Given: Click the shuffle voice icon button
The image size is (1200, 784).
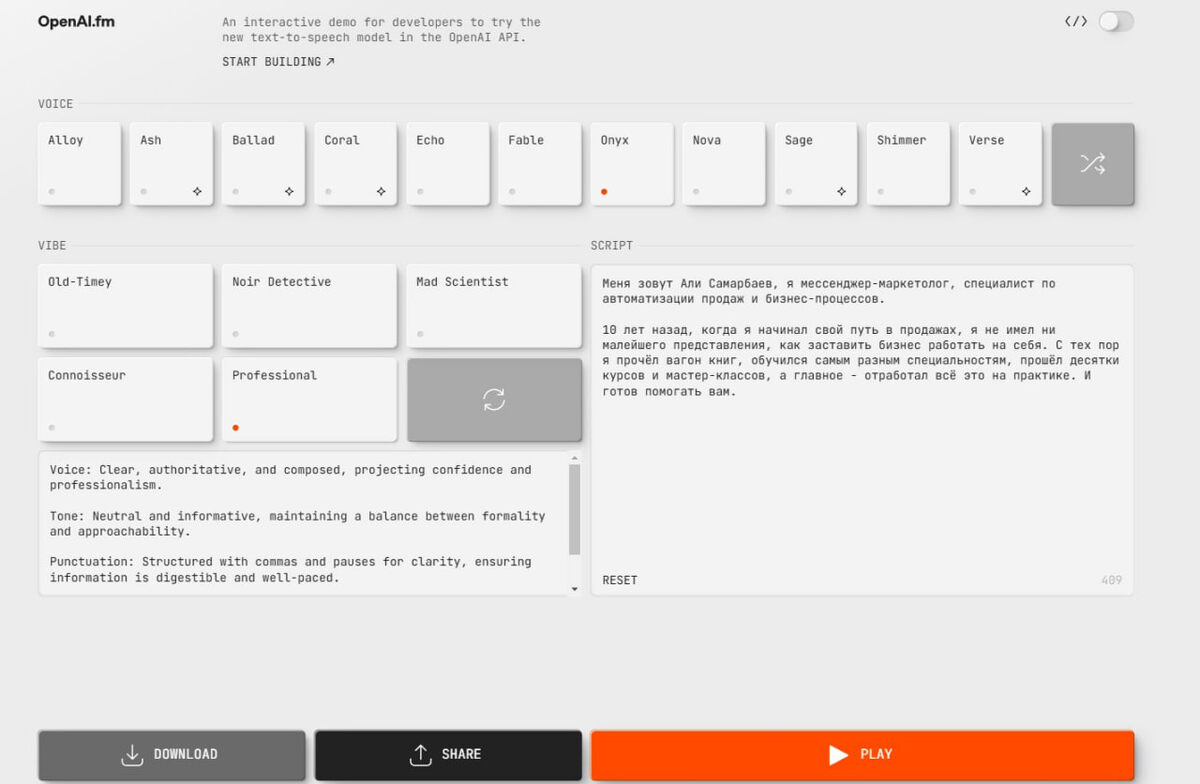Looking at the screenshot, I should pyautogui.click(x=1092, y=164).
